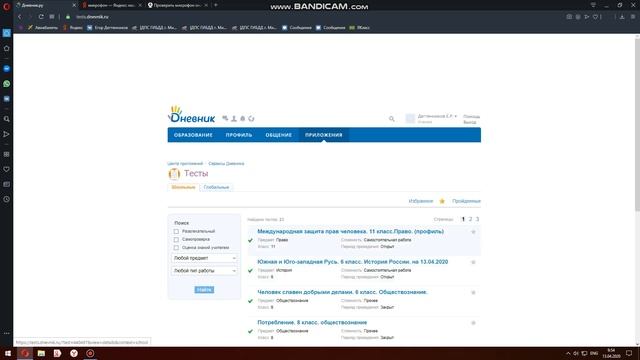Open the ОБРАЗОВАНИЕ menu
The image size is (640, 360).
(193, 135)
